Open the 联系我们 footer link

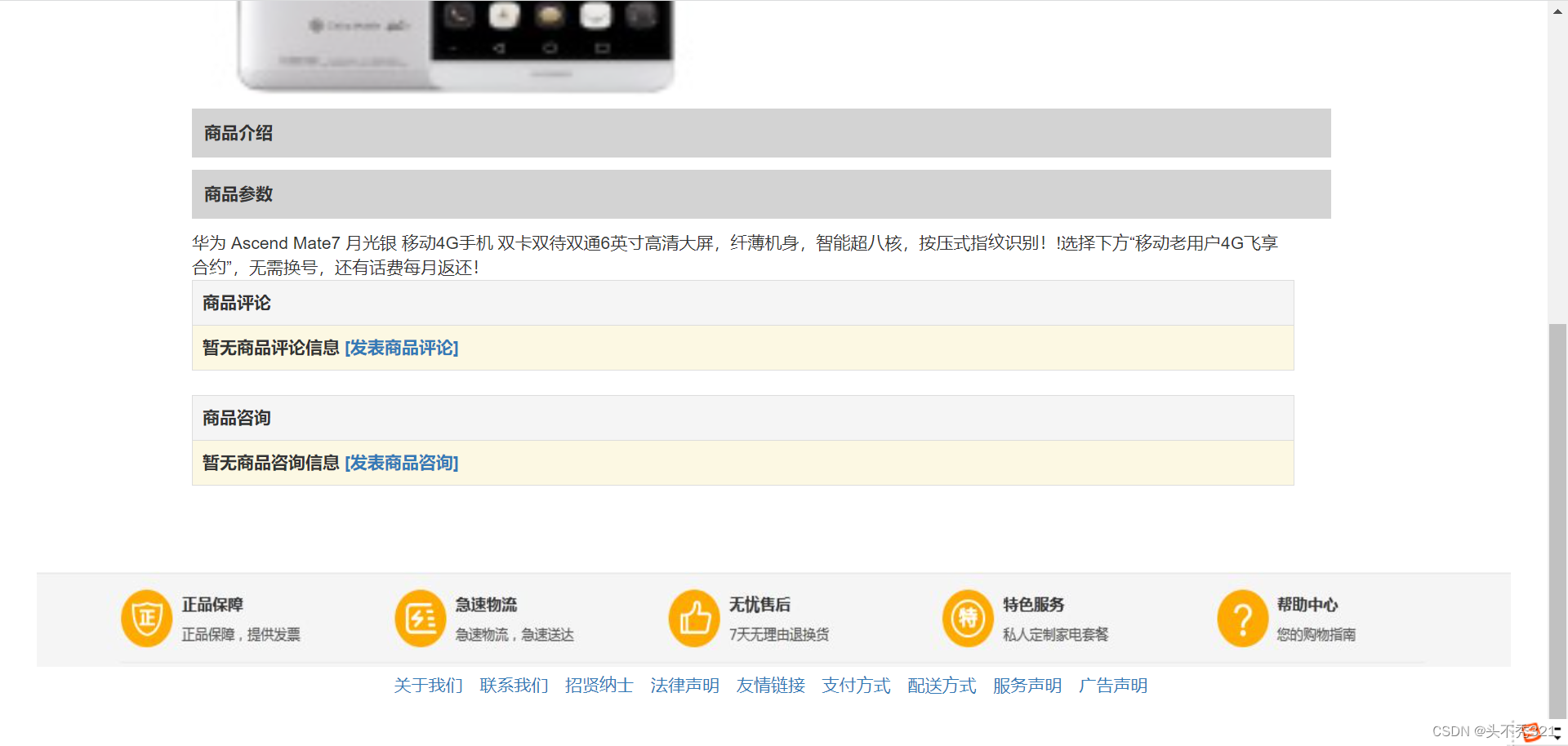514,686
